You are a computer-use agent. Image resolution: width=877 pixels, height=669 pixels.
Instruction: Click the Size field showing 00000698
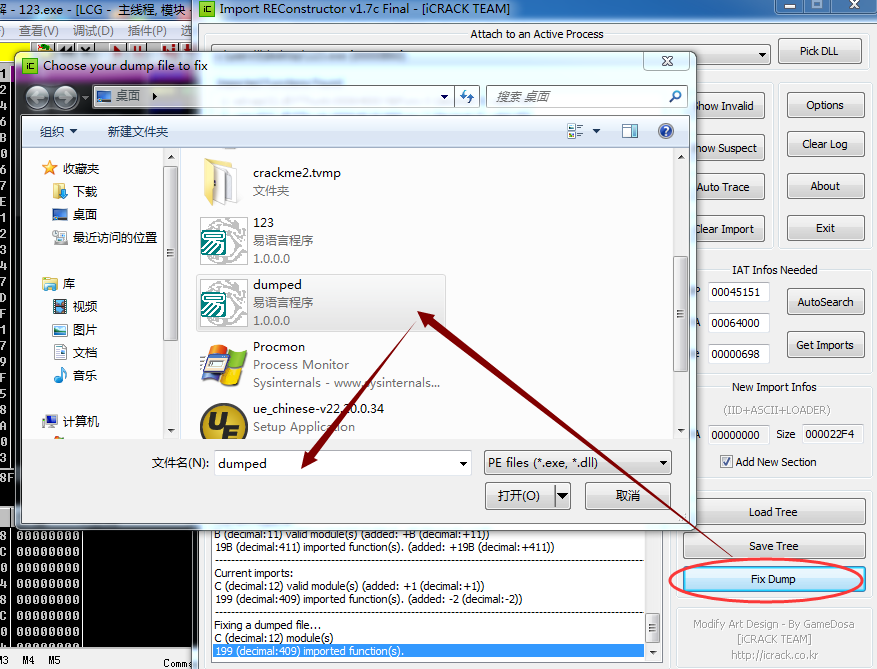tap(738, 354)
